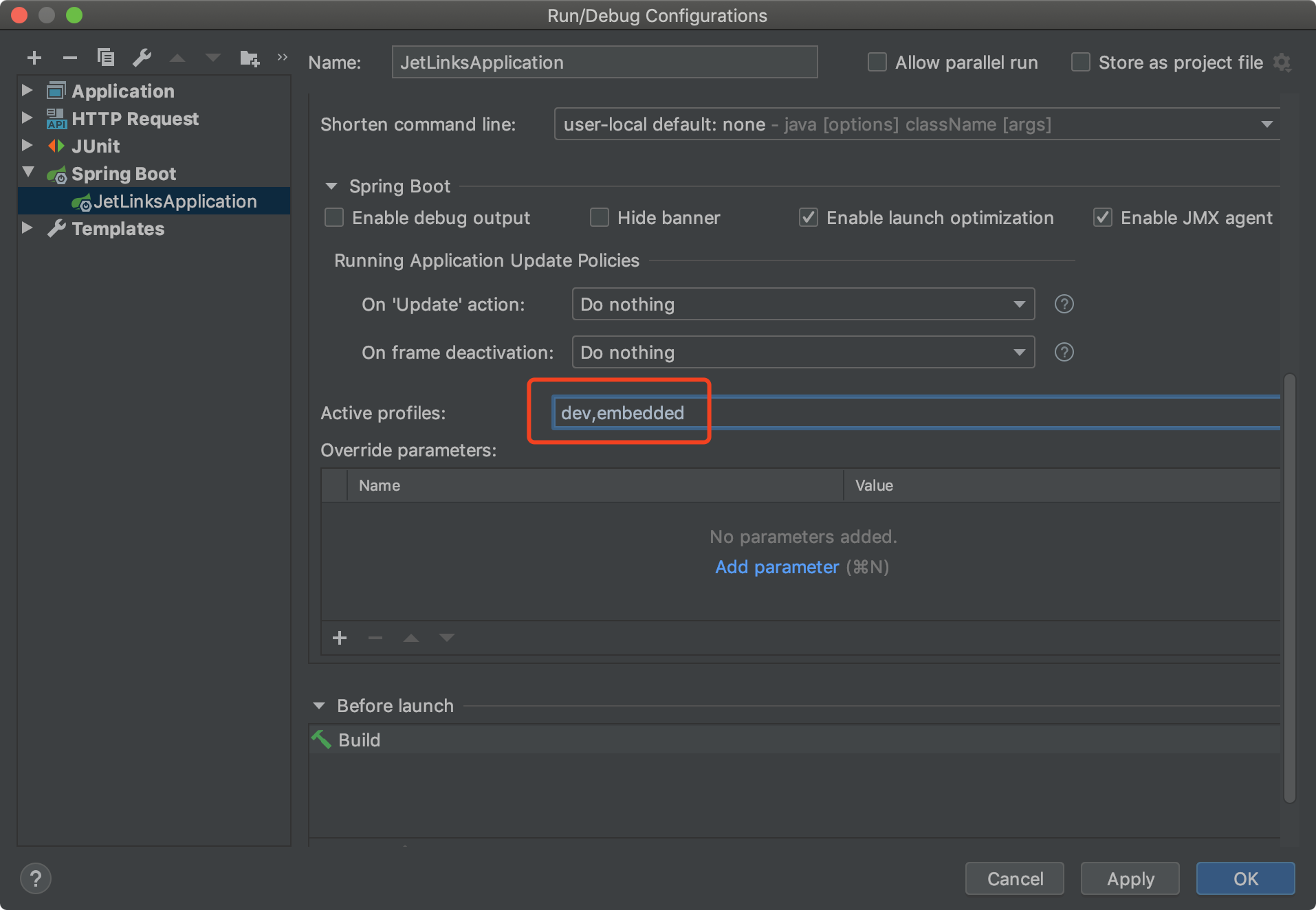
Task: Remove the override parameter with the minus icon
Action: [375, 638]
